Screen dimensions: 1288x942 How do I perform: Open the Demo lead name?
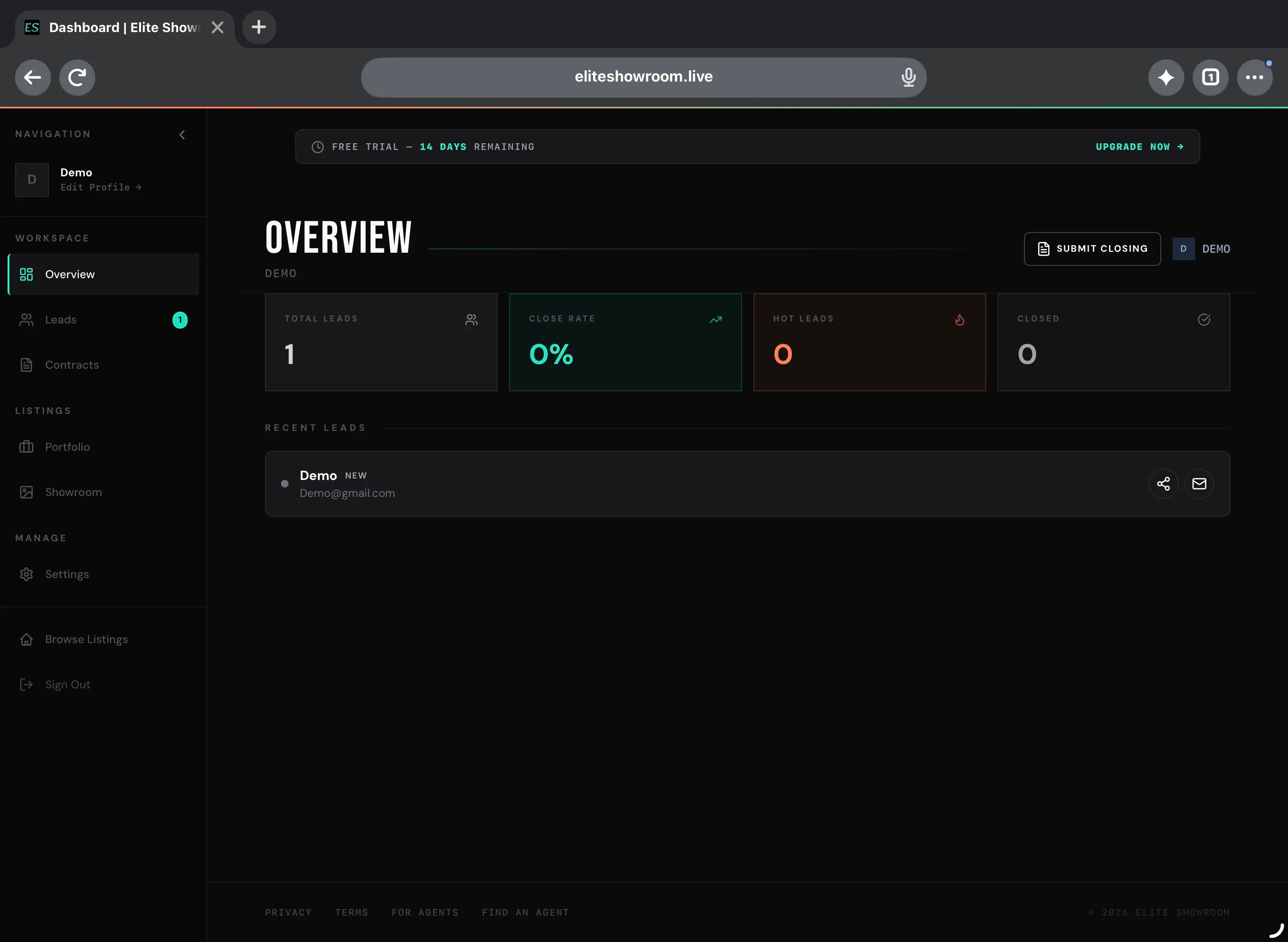coord(318,476)
